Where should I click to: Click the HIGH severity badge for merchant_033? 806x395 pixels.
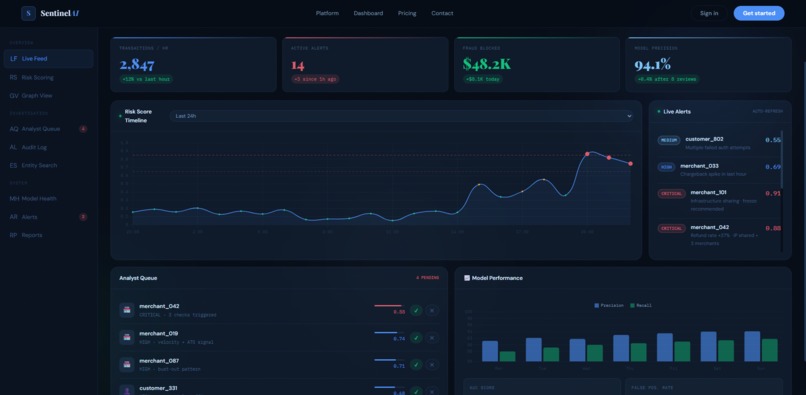[666, 167]
